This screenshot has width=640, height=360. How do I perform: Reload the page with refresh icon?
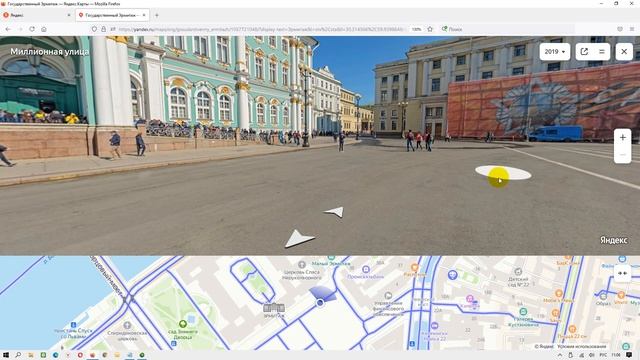pyautogui.click(x=32, y=29)
